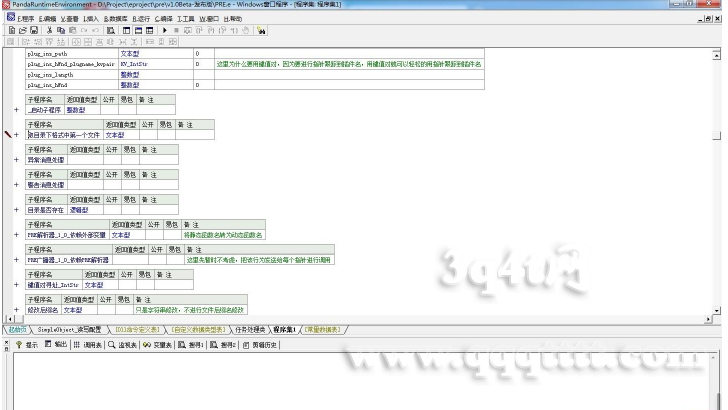
Task: Switch to 任务处理类 tab
Action: [x=250, y=330]
